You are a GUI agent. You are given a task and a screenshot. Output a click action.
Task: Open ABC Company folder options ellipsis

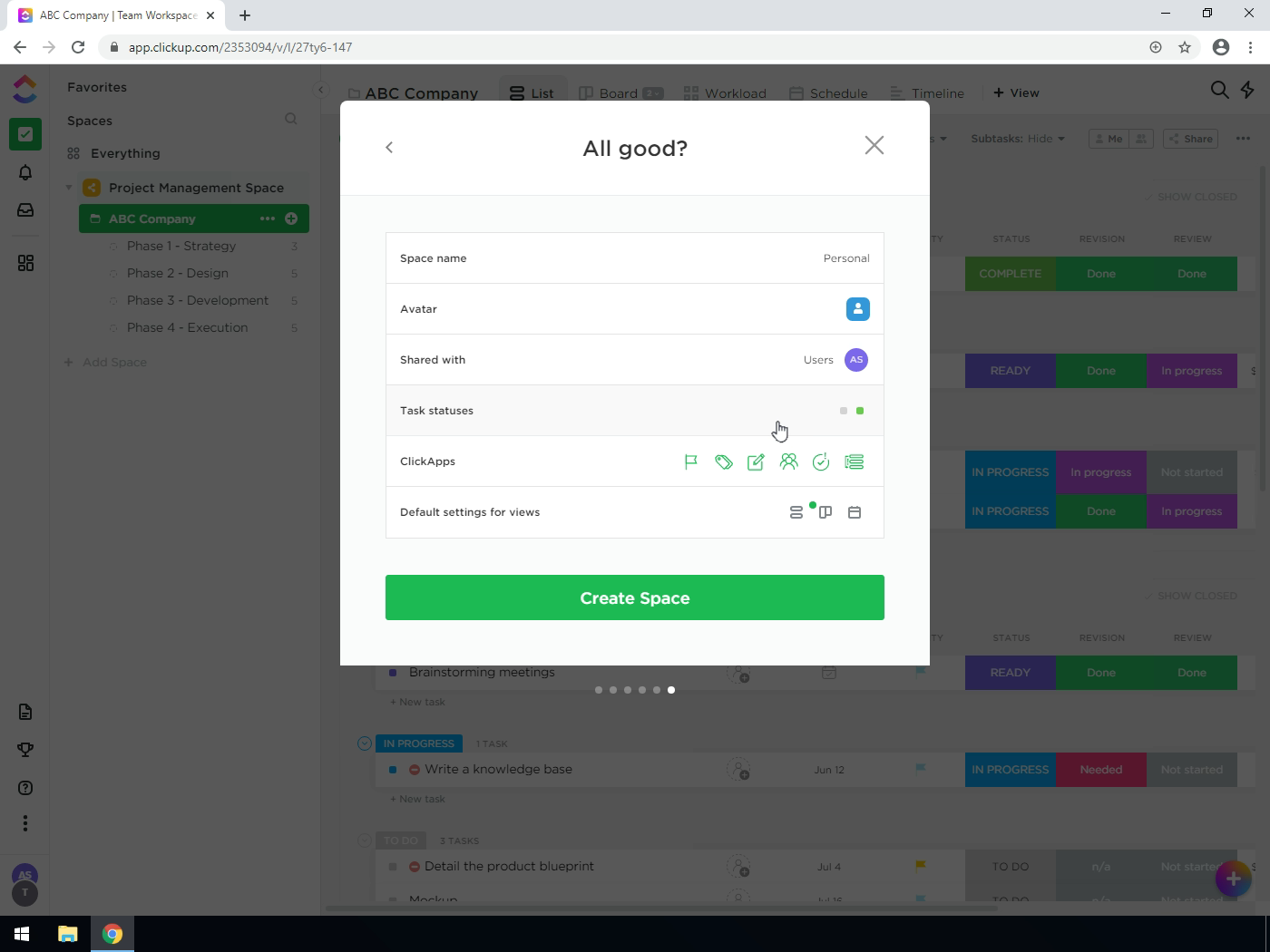(267, 219)
